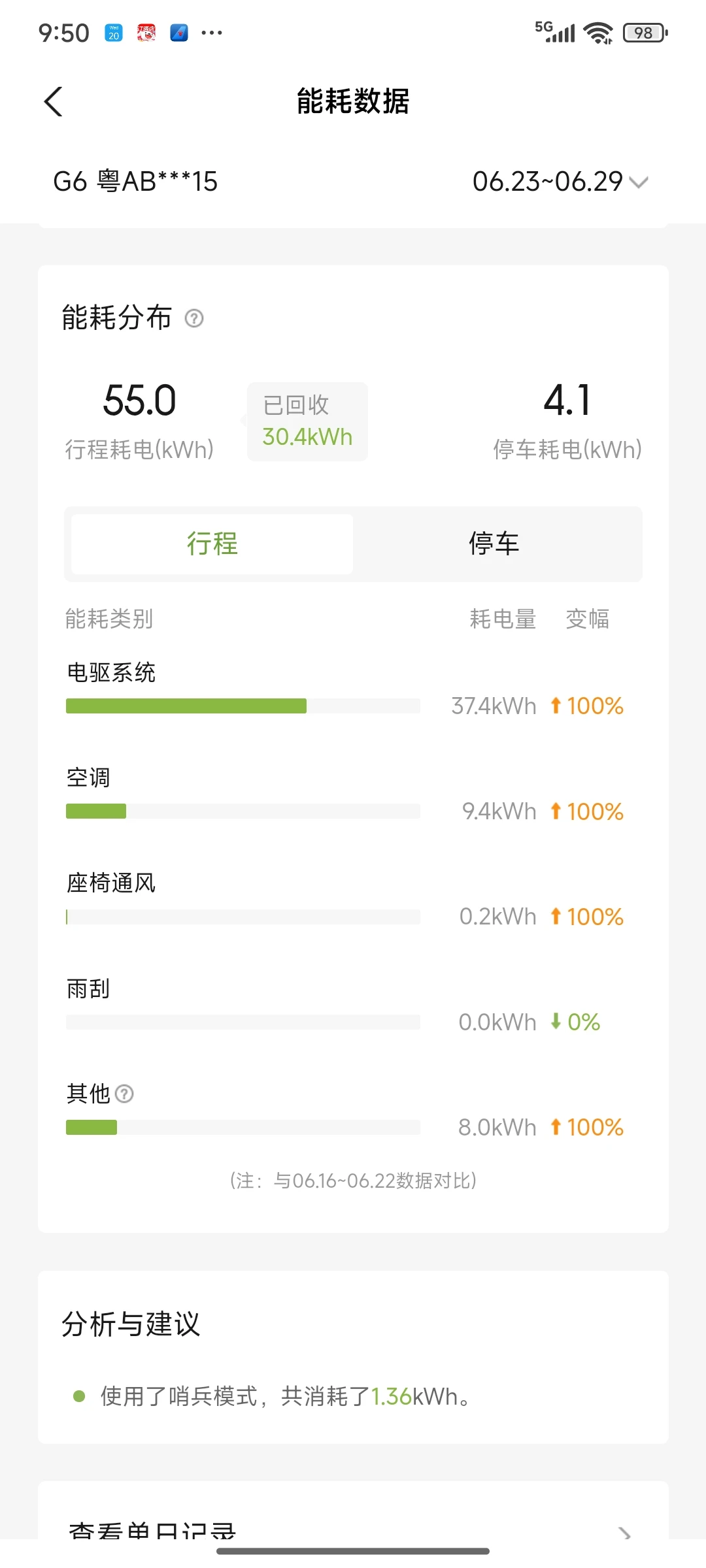Tap vehicle label G6 粤AB***15
The height and width of the screenshot is (1568, 706).
135,182
